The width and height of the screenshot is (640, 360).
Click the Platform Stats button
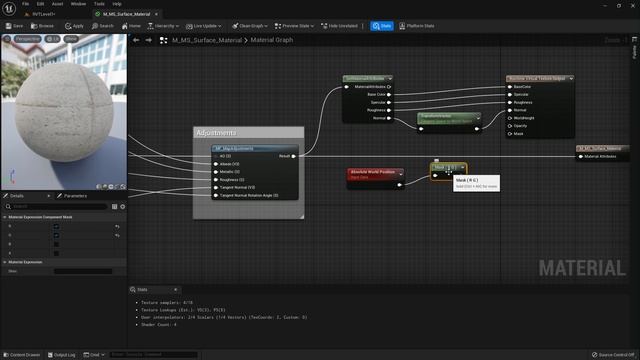click(x=417, y=26)
